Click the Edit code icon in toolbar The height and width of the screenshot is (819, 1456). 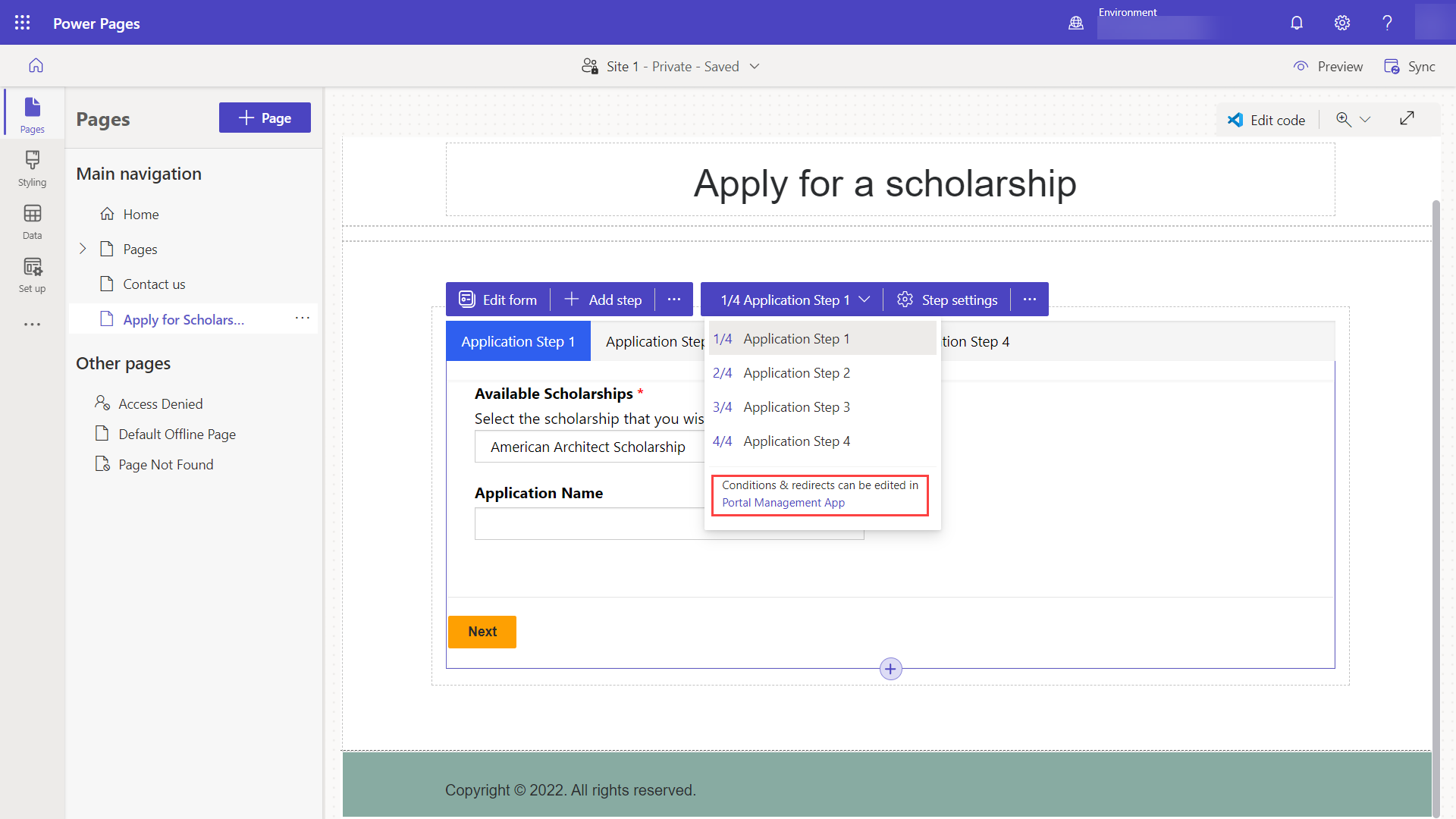tap(1236, 119)
